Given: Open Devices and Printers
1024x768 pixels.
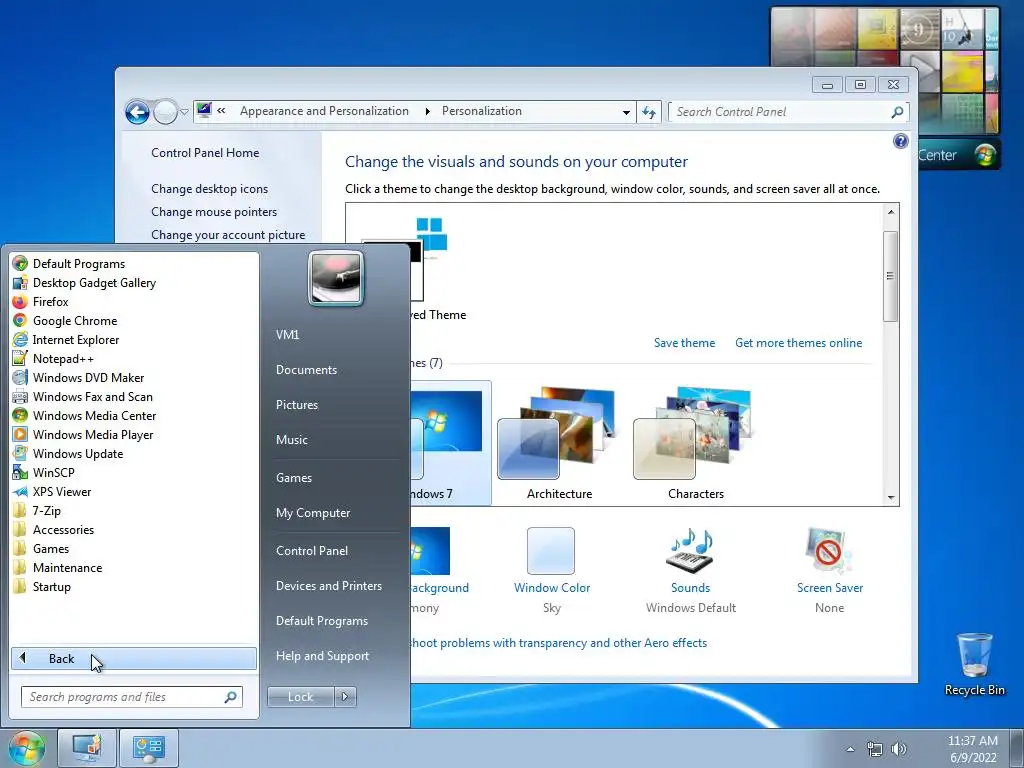Looking at the screenshot, I should [x=328, y=586].
